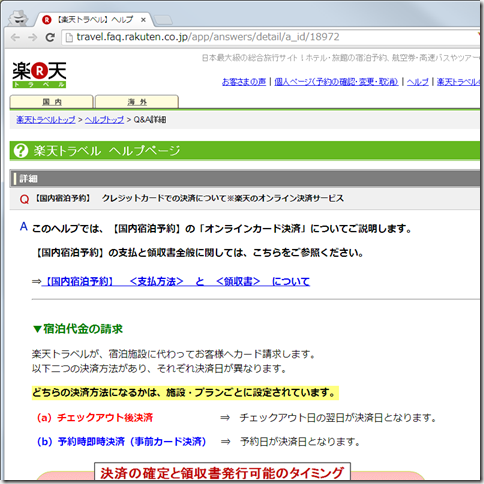Click the address bar showing travel.faq.rakuten.co.jp
The height and width of the screenshot is (484, 484).
point(271,37)
